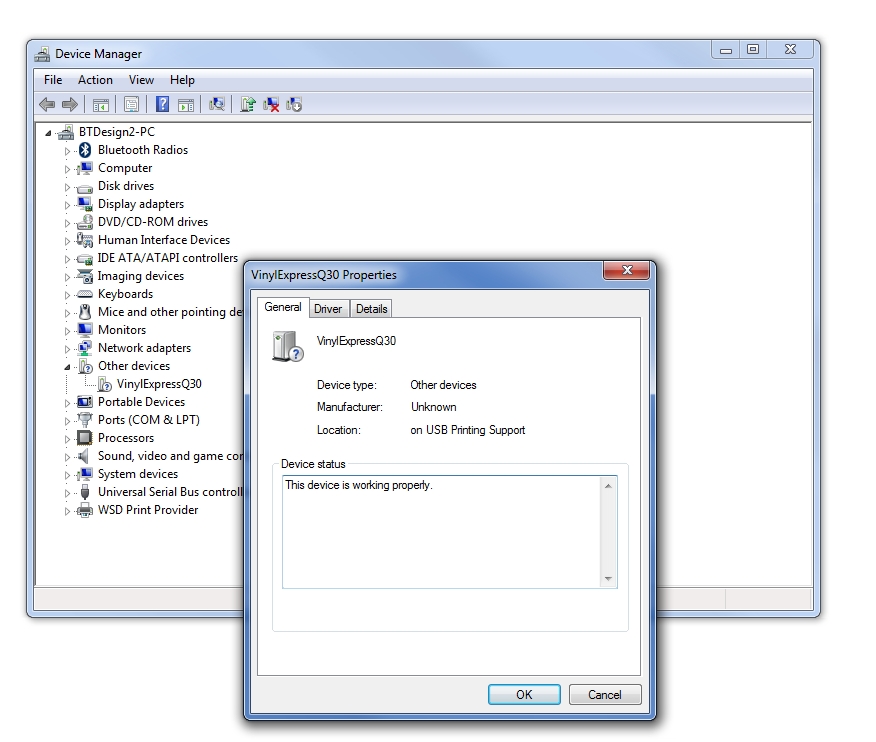Click the BTDesign2-PC computer name
Viewport: 876px width, 742px height.
(117, 132)
